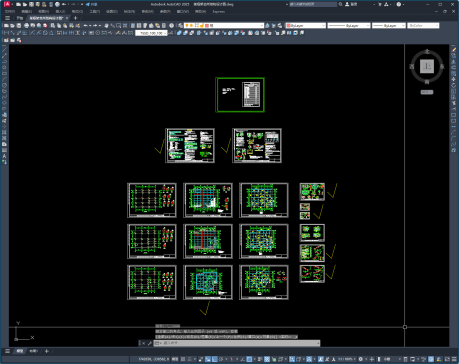
Task: Open the TSSD_100_100 dimension style dropdown
Action: [151, 33]
